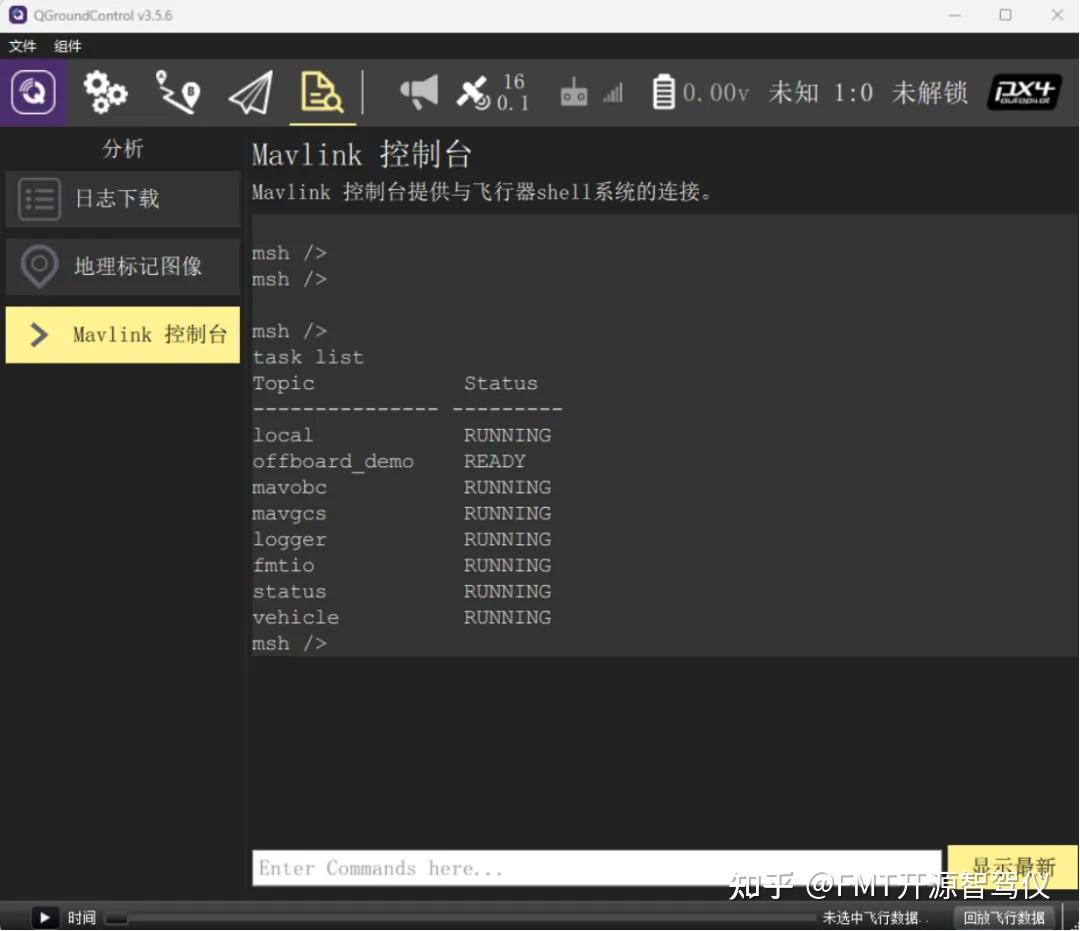
Task: Switch to Plan view waypoint icon
Action: point(177,92)
